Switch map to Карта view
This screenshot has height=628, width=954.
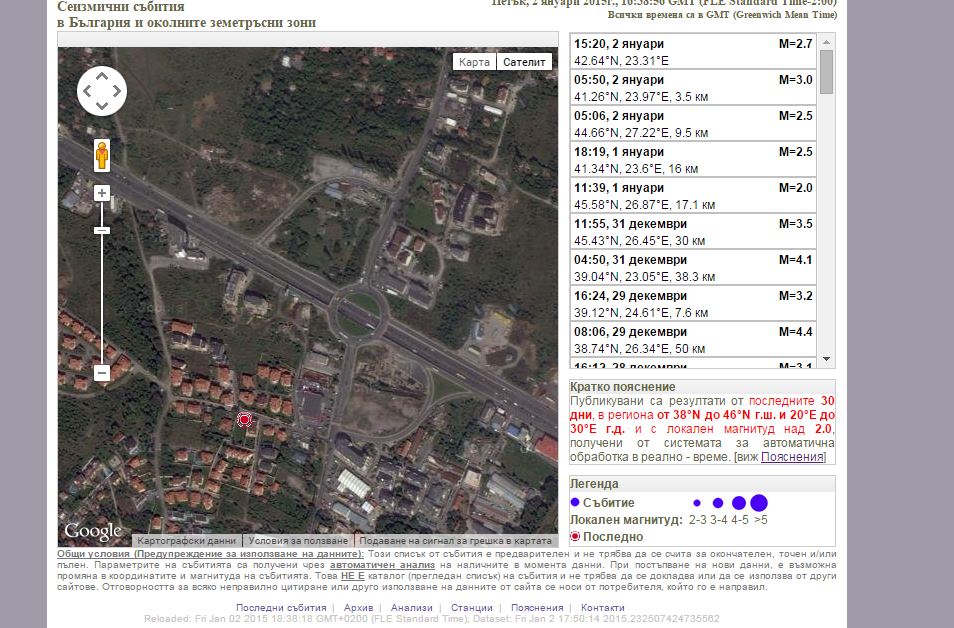(x=474, y=62)
